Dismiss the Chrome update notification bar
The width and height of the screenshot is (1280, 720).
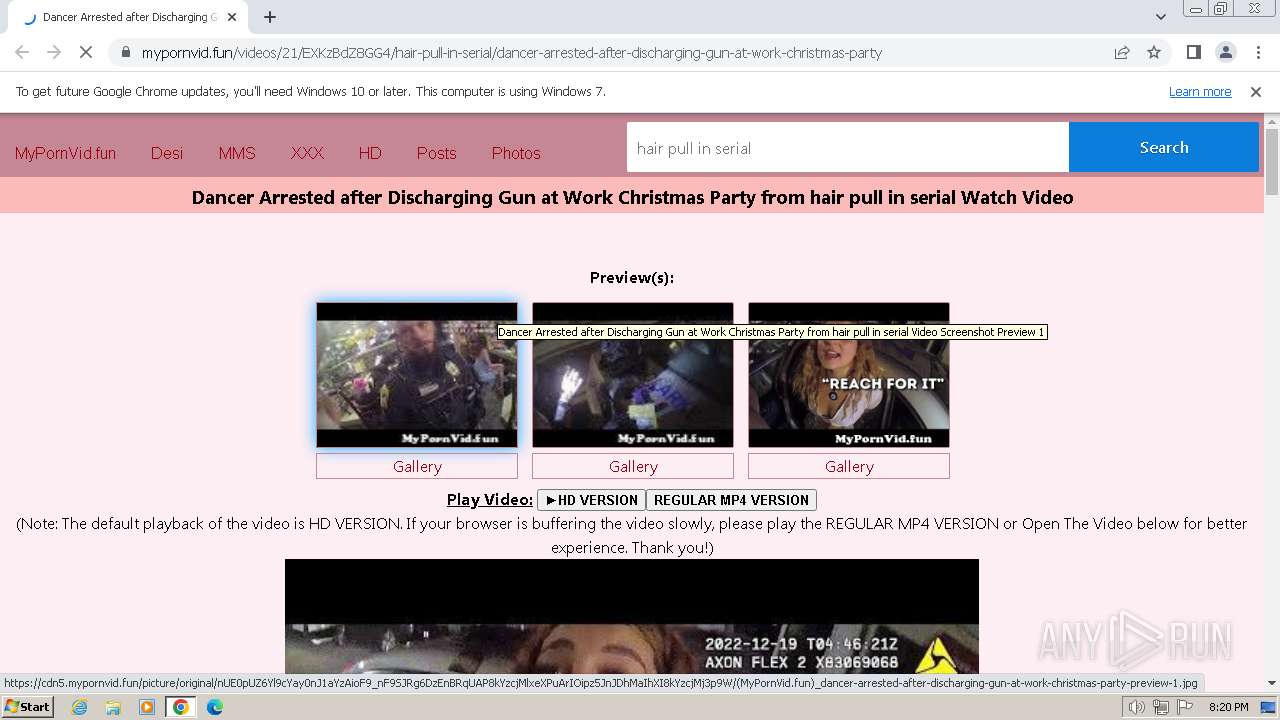(x=1256, y=91)
